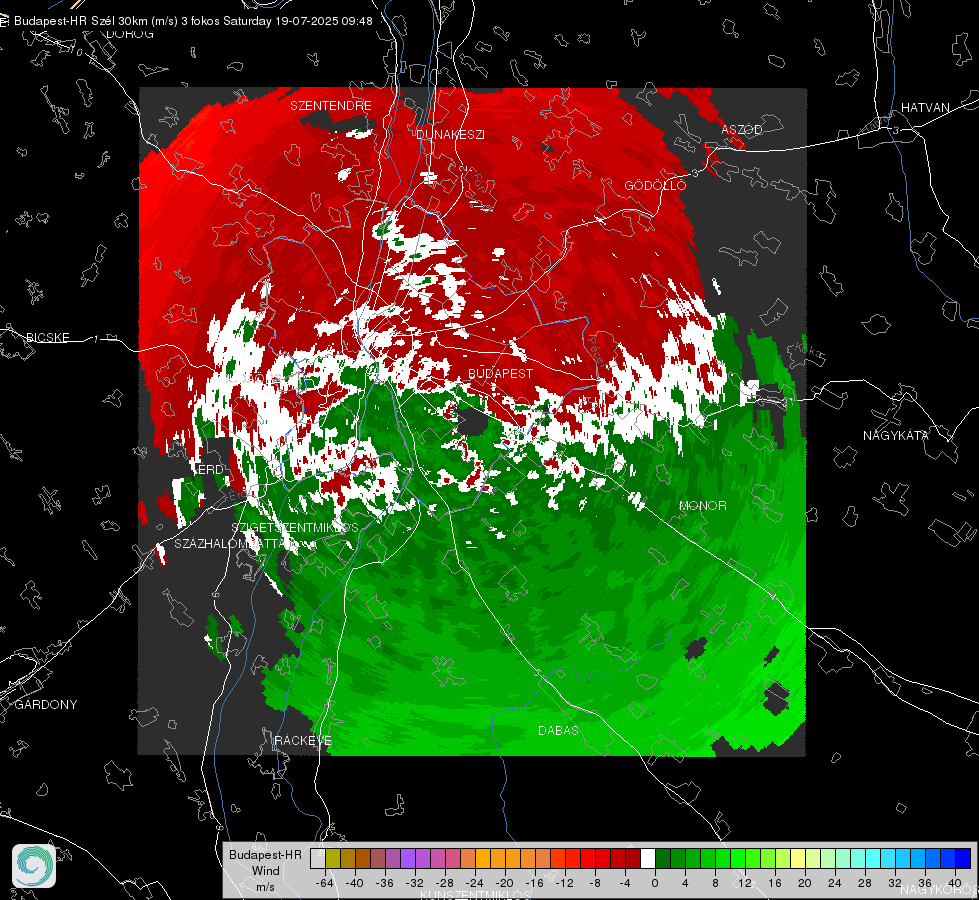Click the 0 value on the legend scale
Viewport: 979px width, 900px height.
pos(655,883)
